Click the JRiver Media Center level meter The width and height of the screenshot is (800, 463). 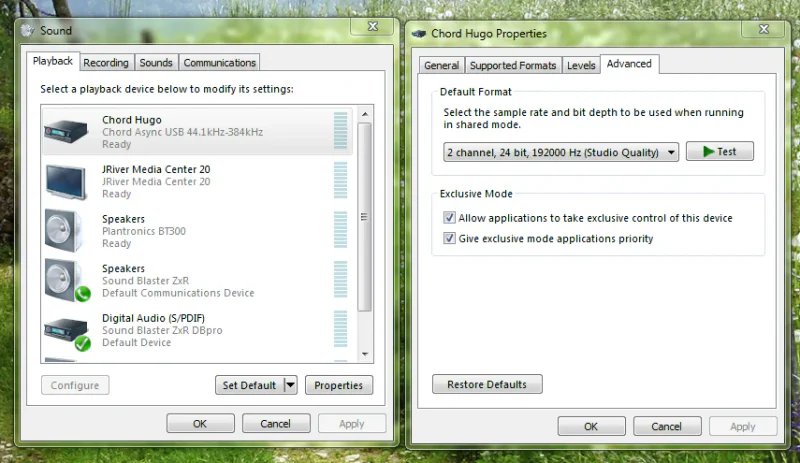(340, 180)
